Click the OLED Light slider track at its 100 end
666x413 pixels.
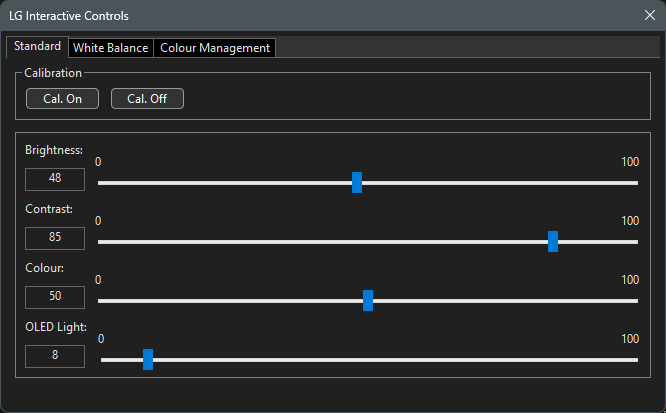[x=635, y=359]
